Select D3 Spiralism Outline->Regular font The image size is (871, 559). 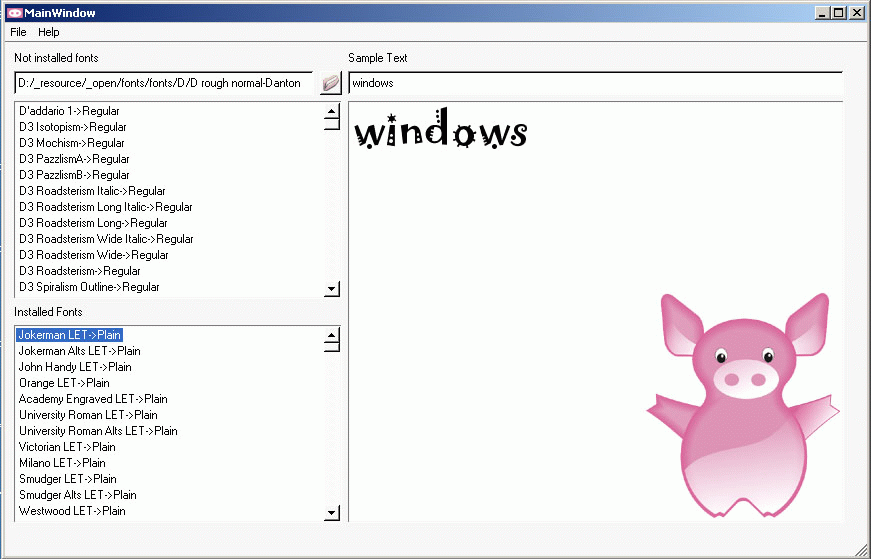tap(89, 287)
